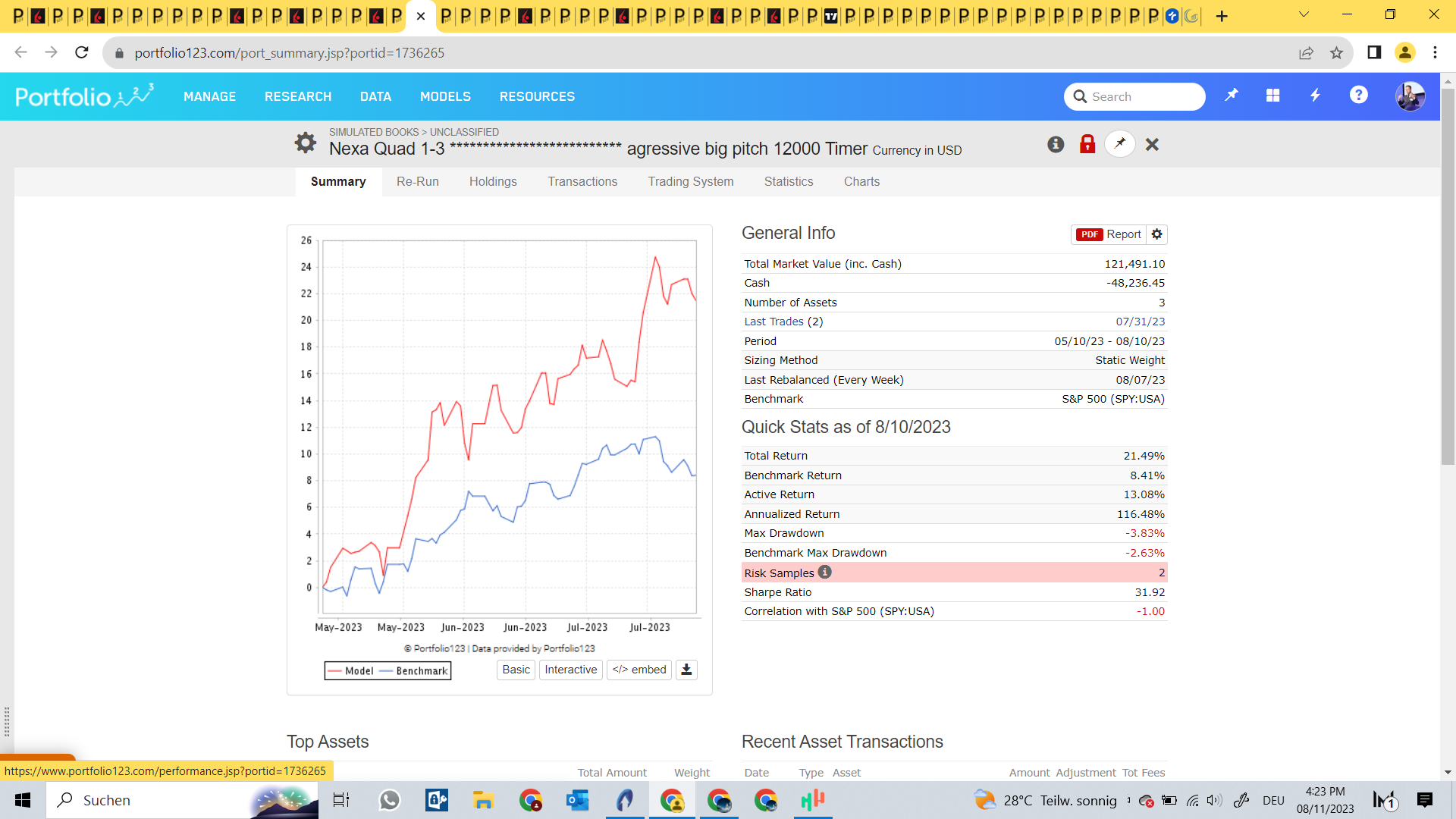The image size is (1456, 819).
Task: Click the portfolio settings gear icon
Action: click(x=305, y=143)
